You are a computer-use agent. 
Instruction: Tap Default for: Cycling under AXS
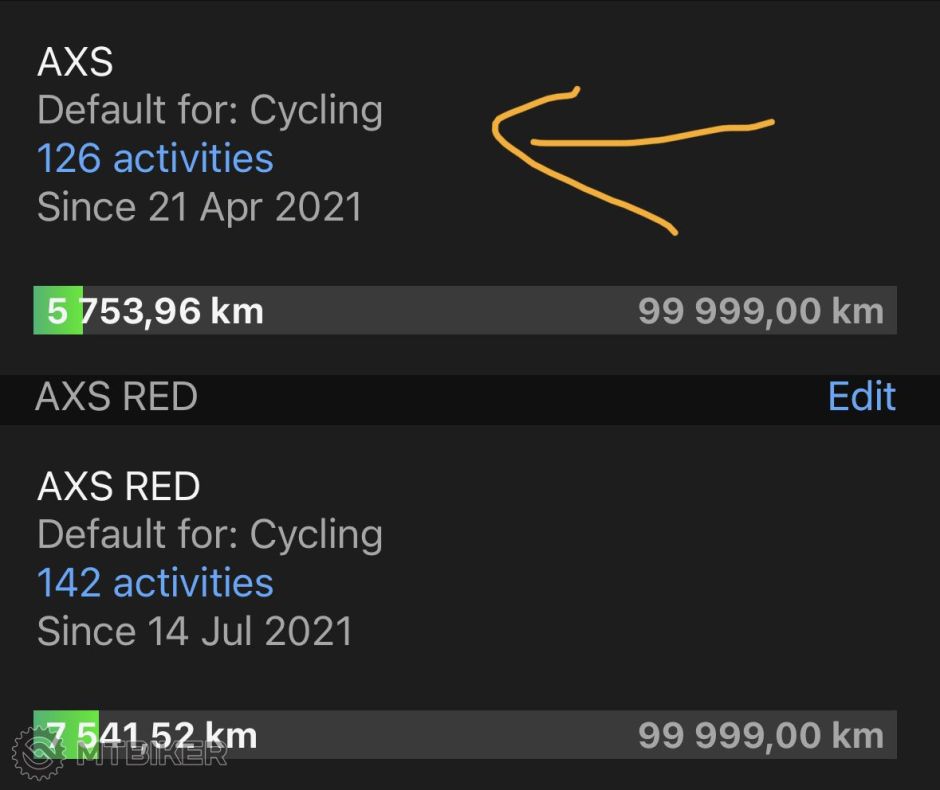(210, 110)
